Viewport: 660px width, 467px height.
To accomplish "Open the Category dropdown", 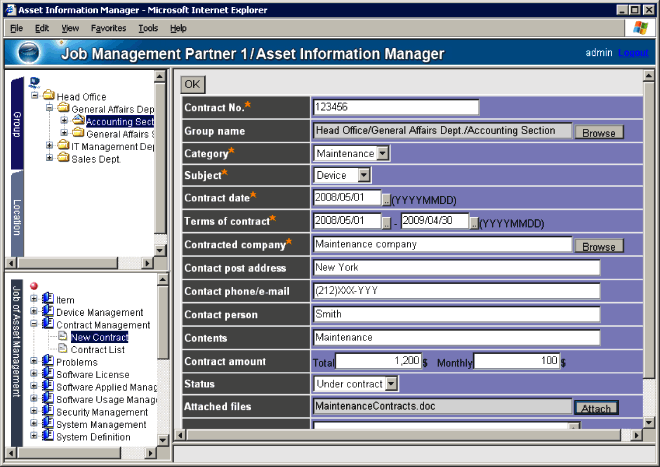I will (383, 153).
